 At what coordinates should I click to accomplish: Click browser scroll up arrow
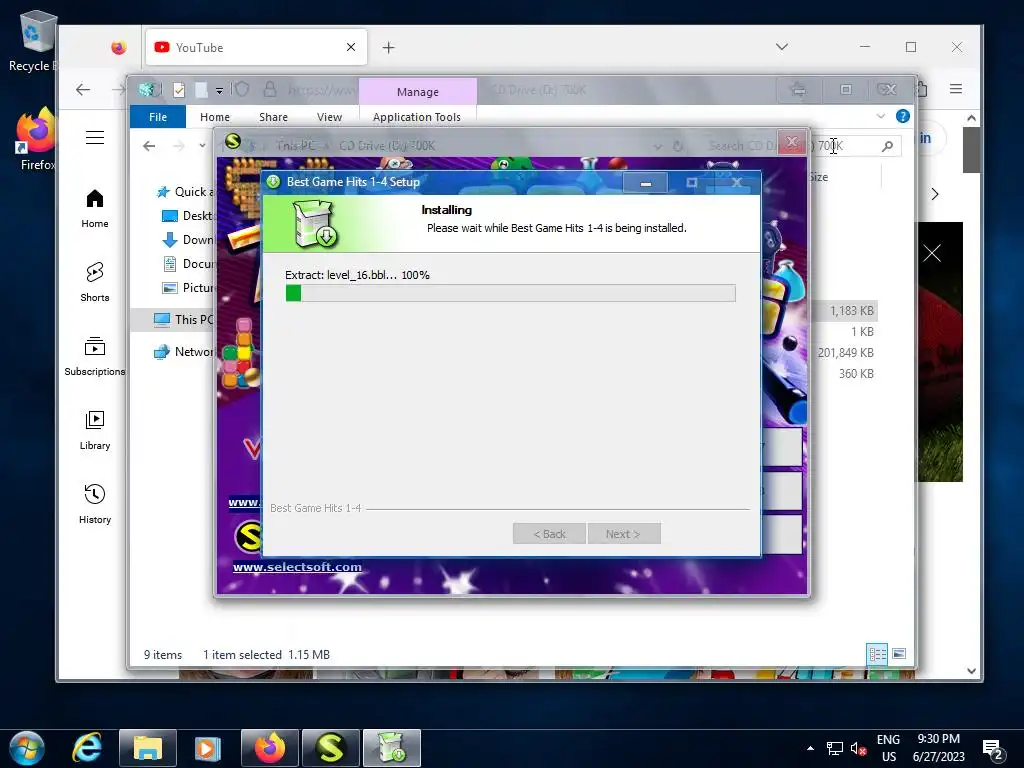pyautogui.click(x=971, y=118)
